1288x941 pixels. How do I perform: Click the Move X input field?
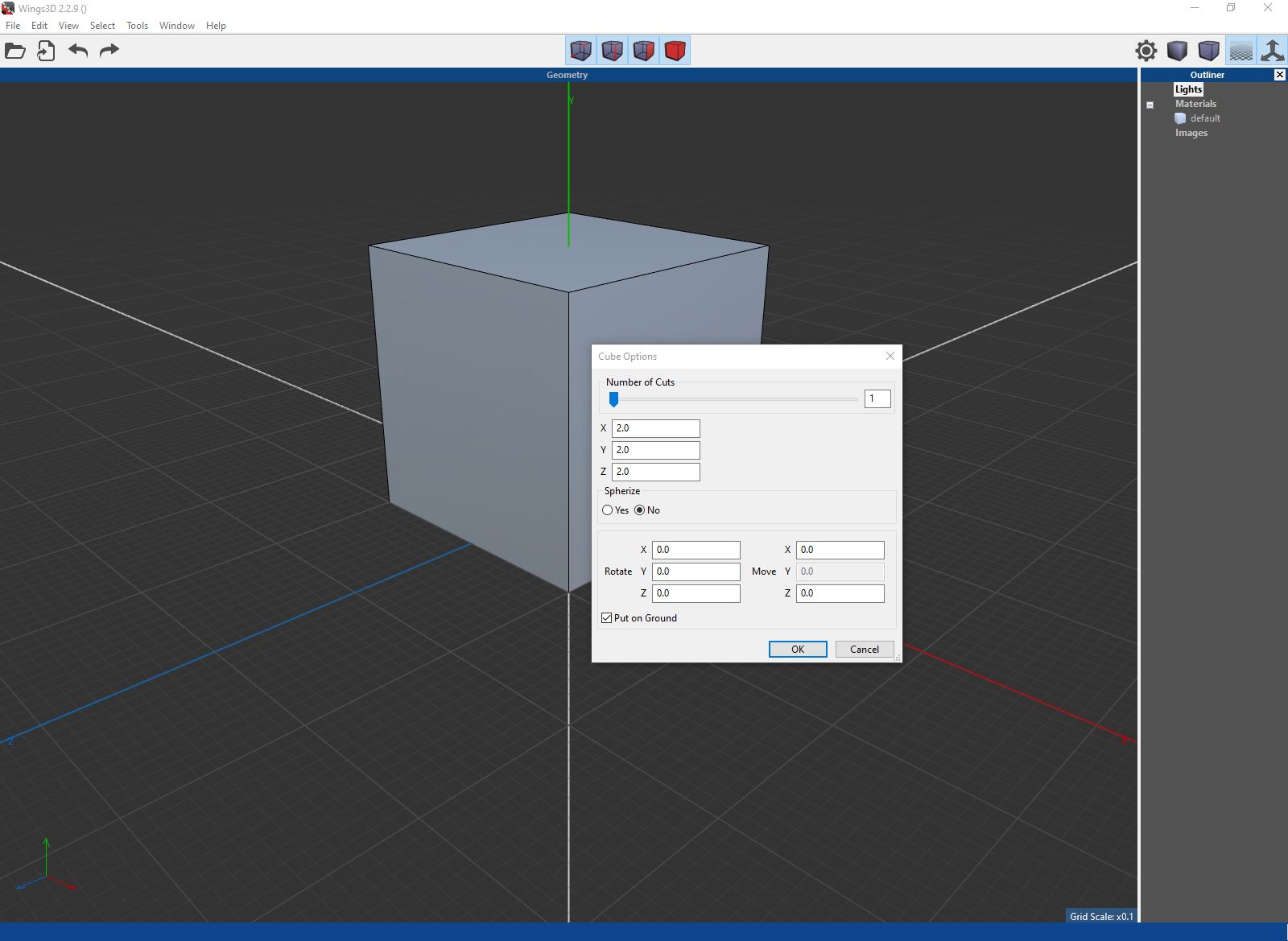click(840, 550)
